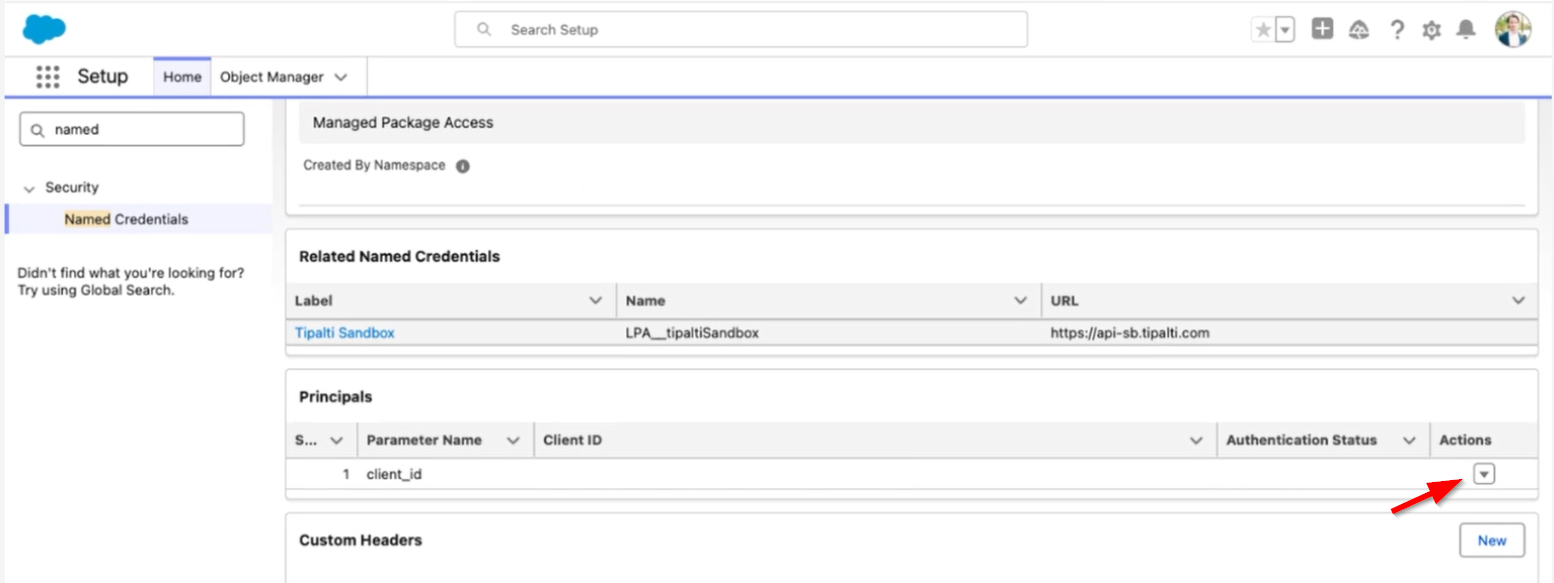This screenshot has width=1554, height=583.
Task: Expand the Object Manager tab dropdown
Action: click(x=341, y=77)
